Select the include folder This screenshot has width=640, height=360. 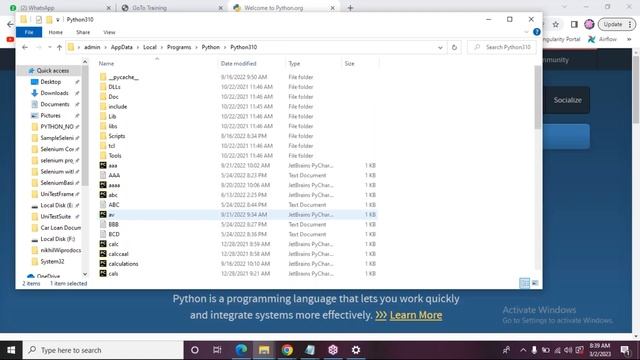pyautogui.click(x=118, y=107)
